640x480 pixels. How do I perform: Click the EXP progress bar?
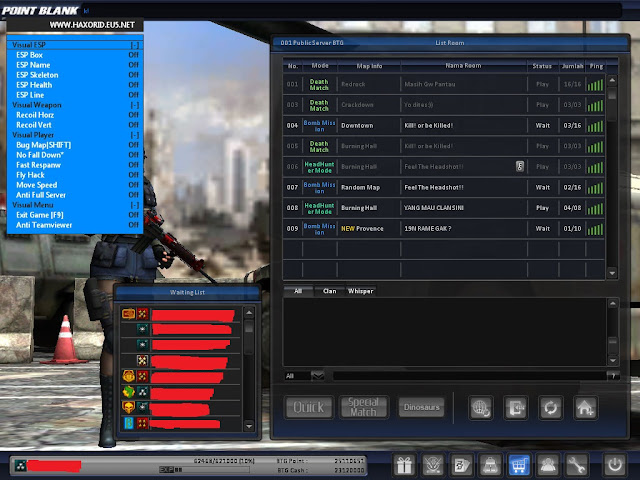pyautogui.click(x=204, y=470)
